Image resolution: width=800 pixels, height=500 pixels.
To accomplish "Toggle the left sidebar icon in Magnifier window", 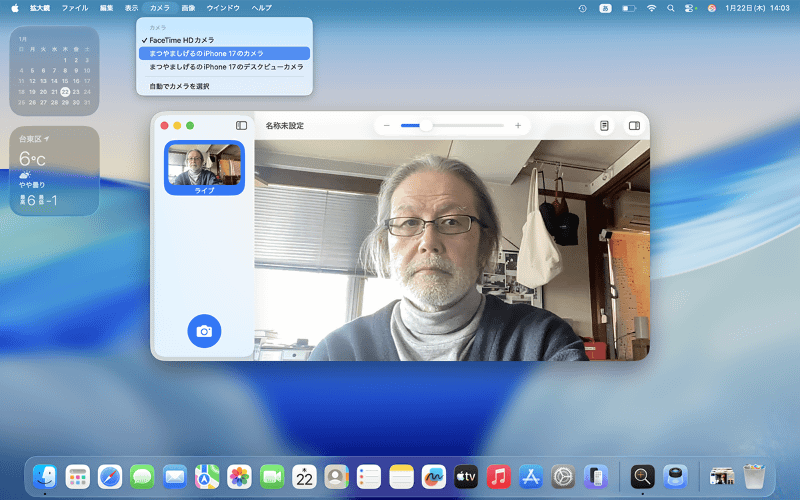I will 241,126.
